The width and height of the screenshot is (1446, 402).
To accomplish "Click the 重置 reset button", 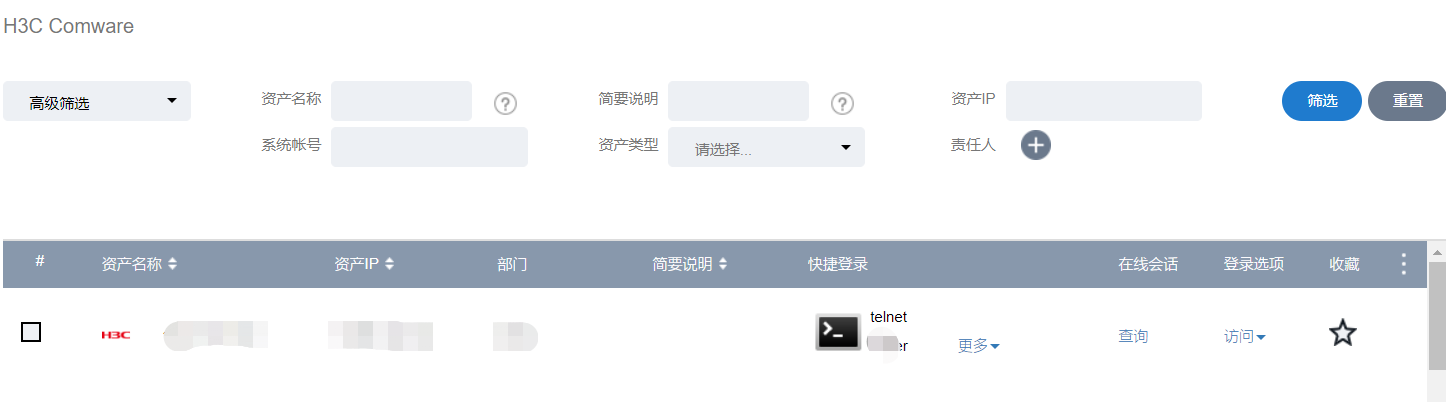I will [x=1406, y=101].
